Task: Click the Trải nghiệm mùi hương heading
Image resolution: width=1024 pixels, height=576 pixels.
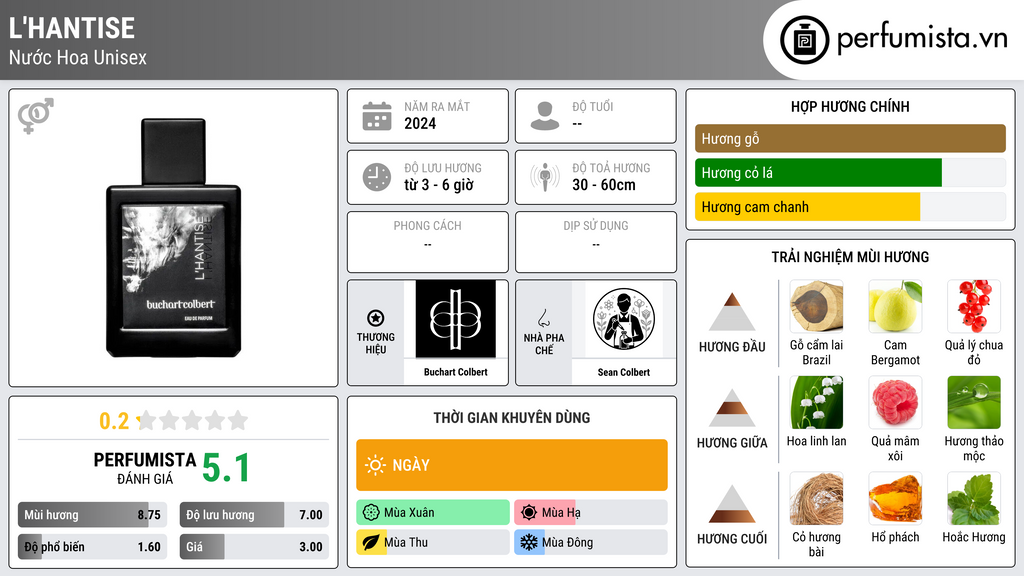Action: (x=850, y=257)
